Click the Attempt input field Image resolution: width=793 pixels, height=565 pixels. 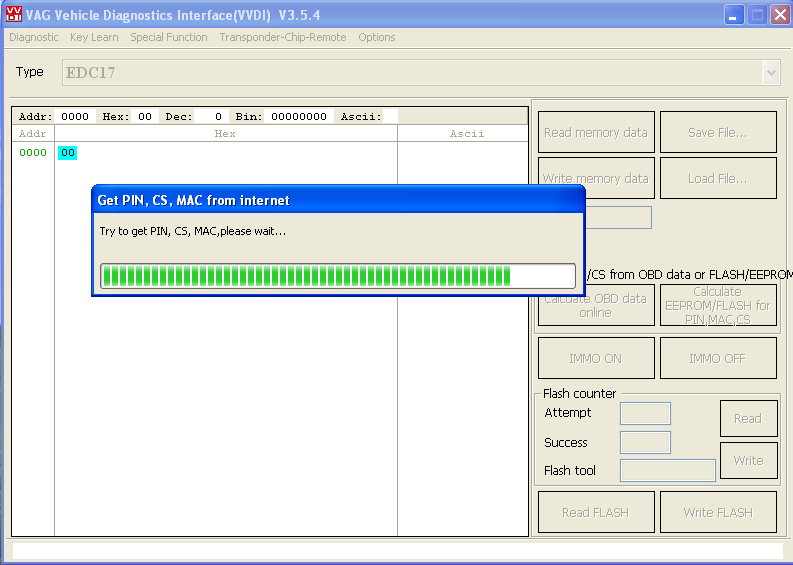click(x=645, y=413)
